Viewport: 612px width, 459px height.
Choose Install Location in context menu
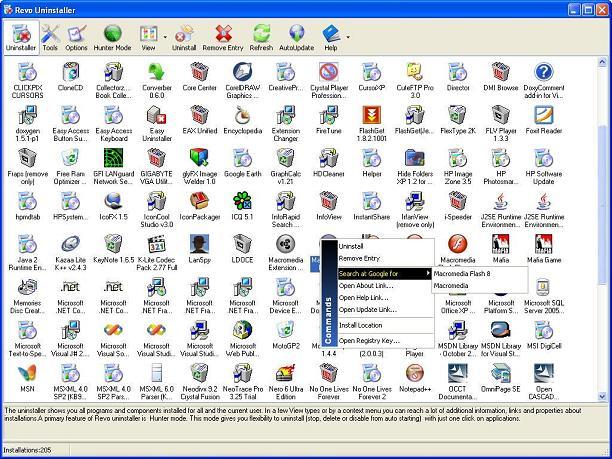coord(385,325)
